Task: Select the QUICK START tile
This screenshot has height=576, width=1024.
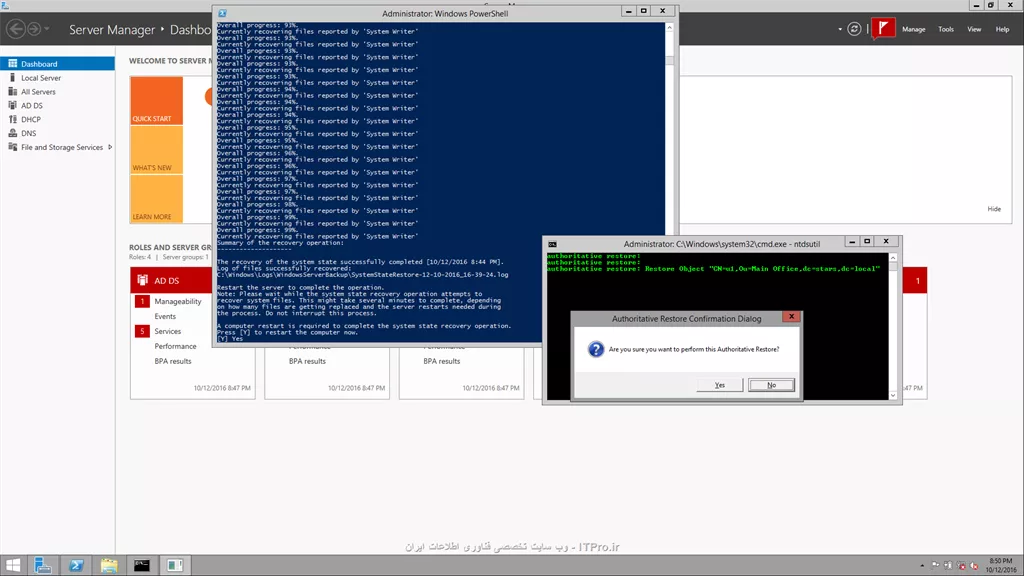Action: [157, 101]
